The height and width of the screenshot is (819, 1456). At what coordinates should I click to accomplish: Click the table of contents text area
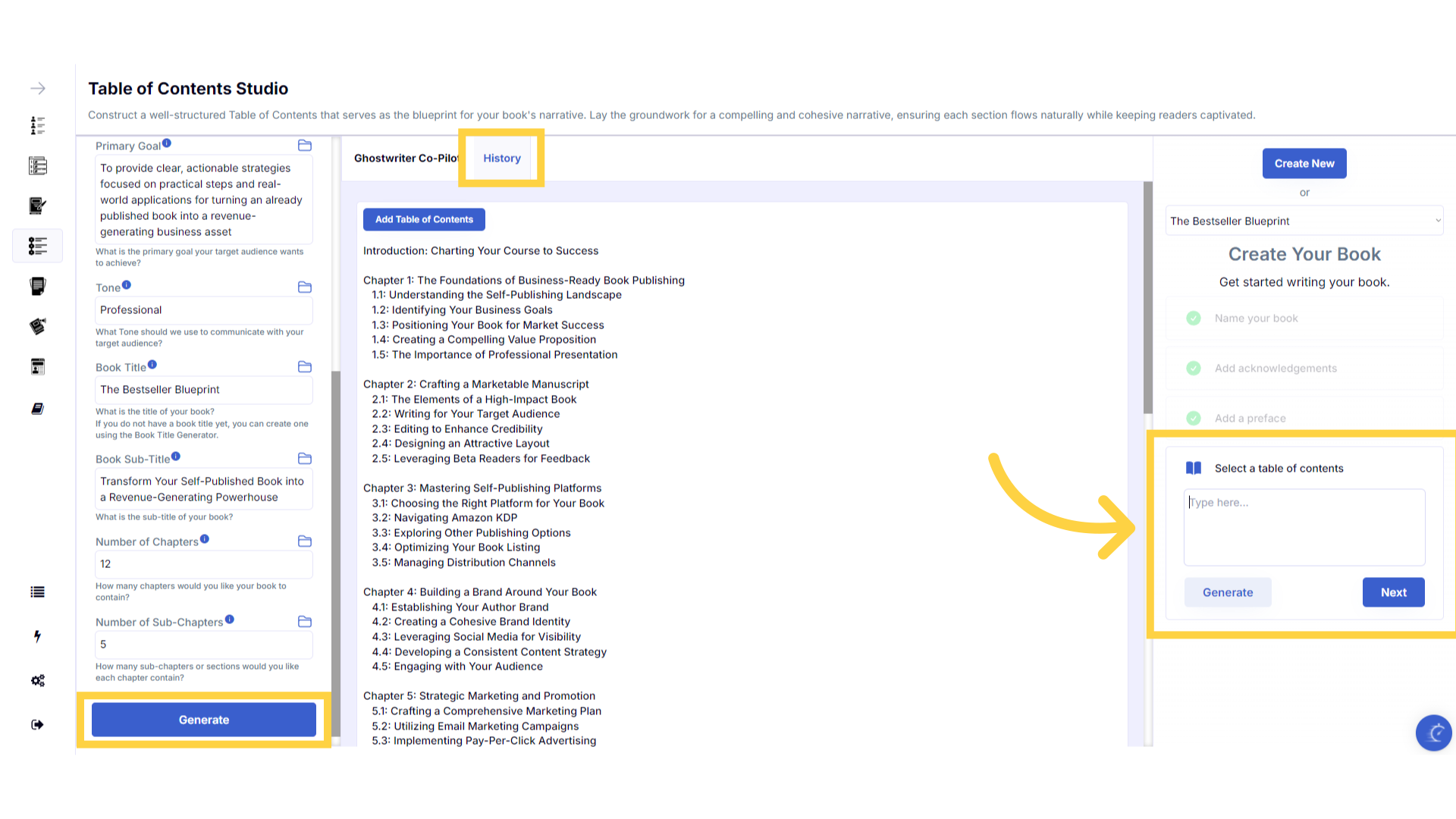(1304, 527)
